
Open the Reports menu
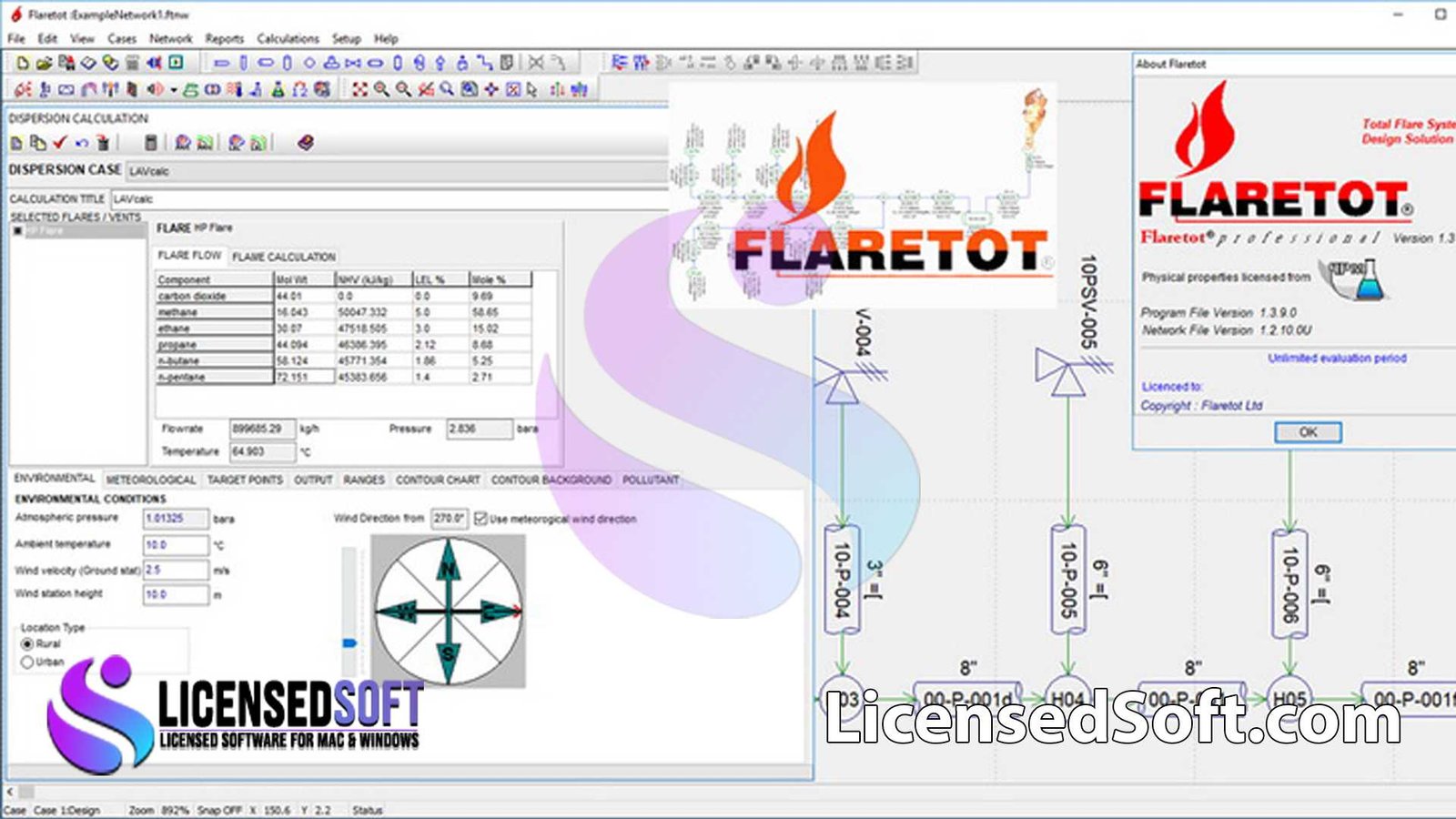(224, 39)
